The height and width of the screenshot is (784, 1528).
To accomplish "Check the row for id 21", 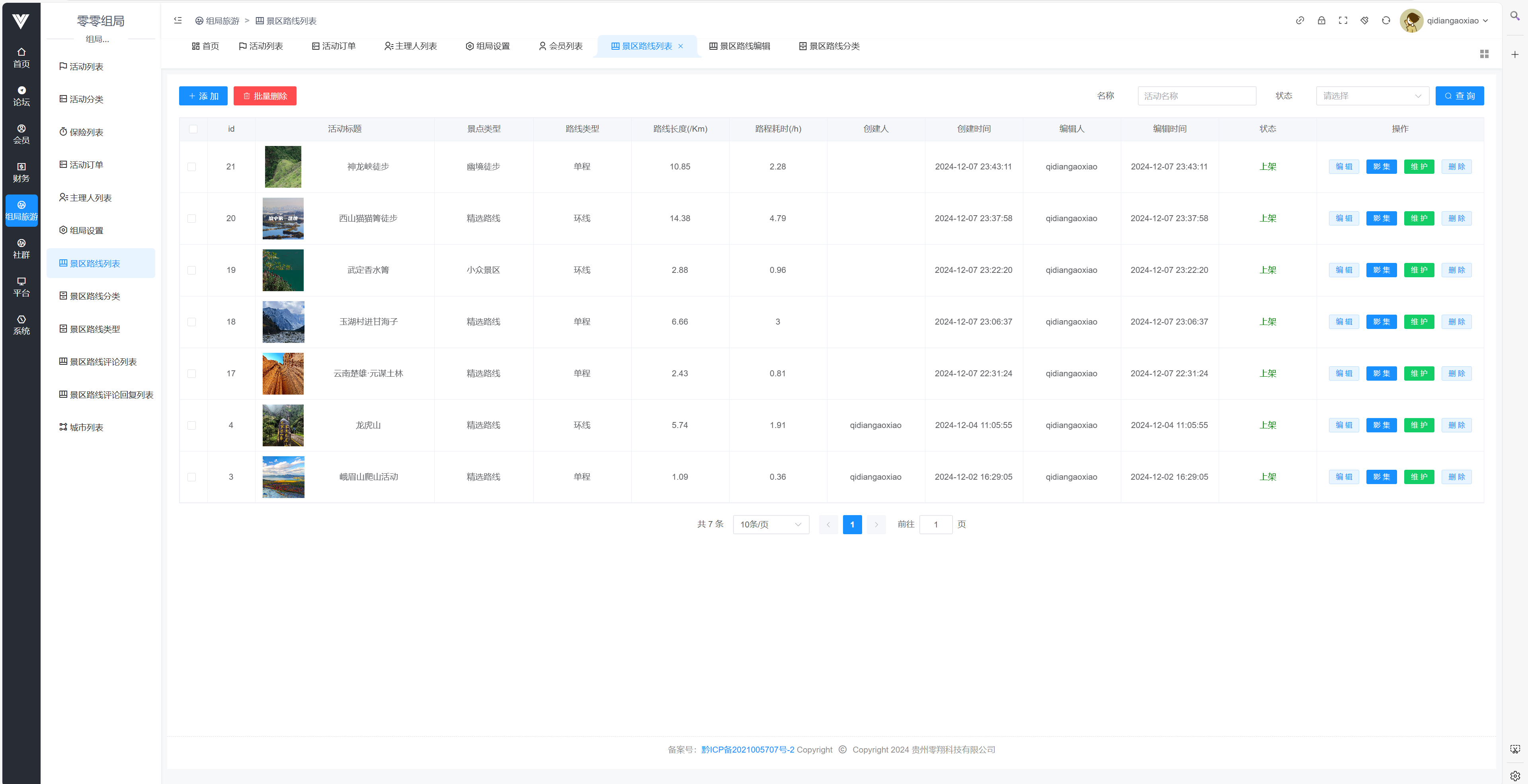I will [191, 167].
